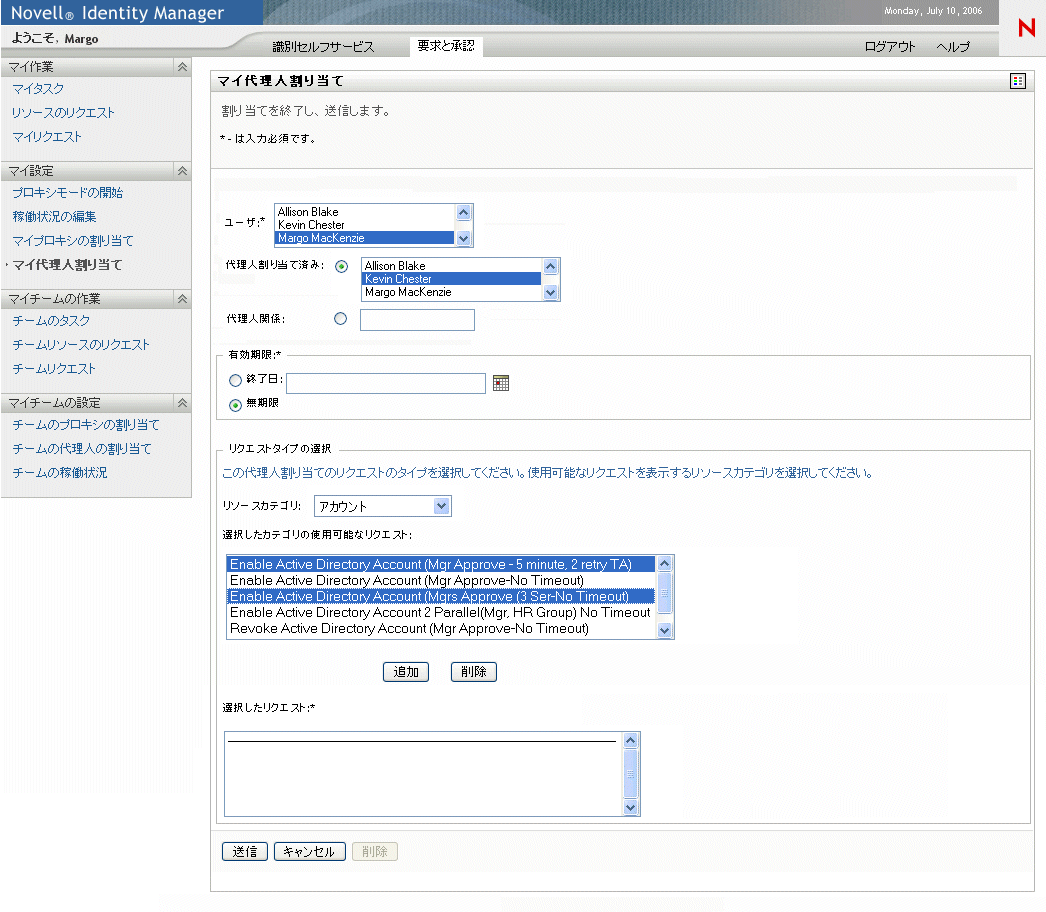Choose the 終了日 expiration radio button
This screenshot has height=912, width=1046.
click(x=235, y=380)
